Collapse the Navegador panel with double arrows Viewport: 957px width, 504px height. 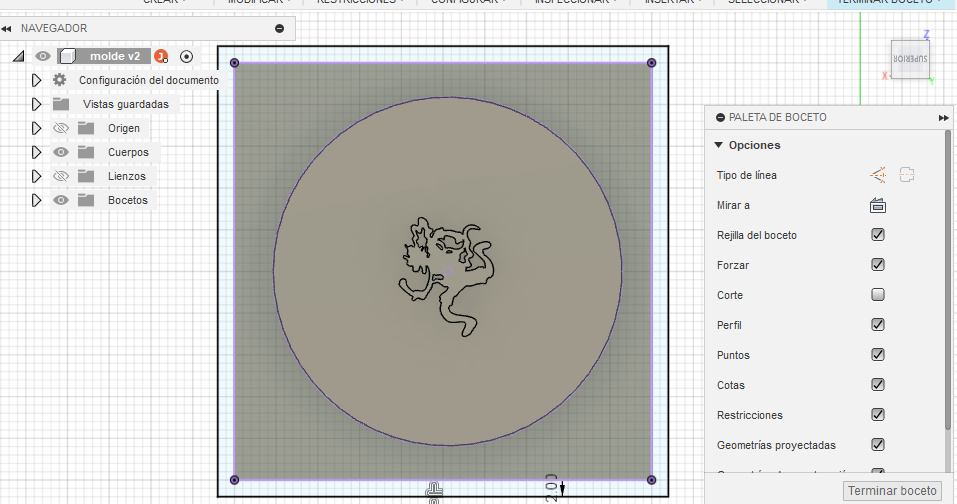coord(6,29)
